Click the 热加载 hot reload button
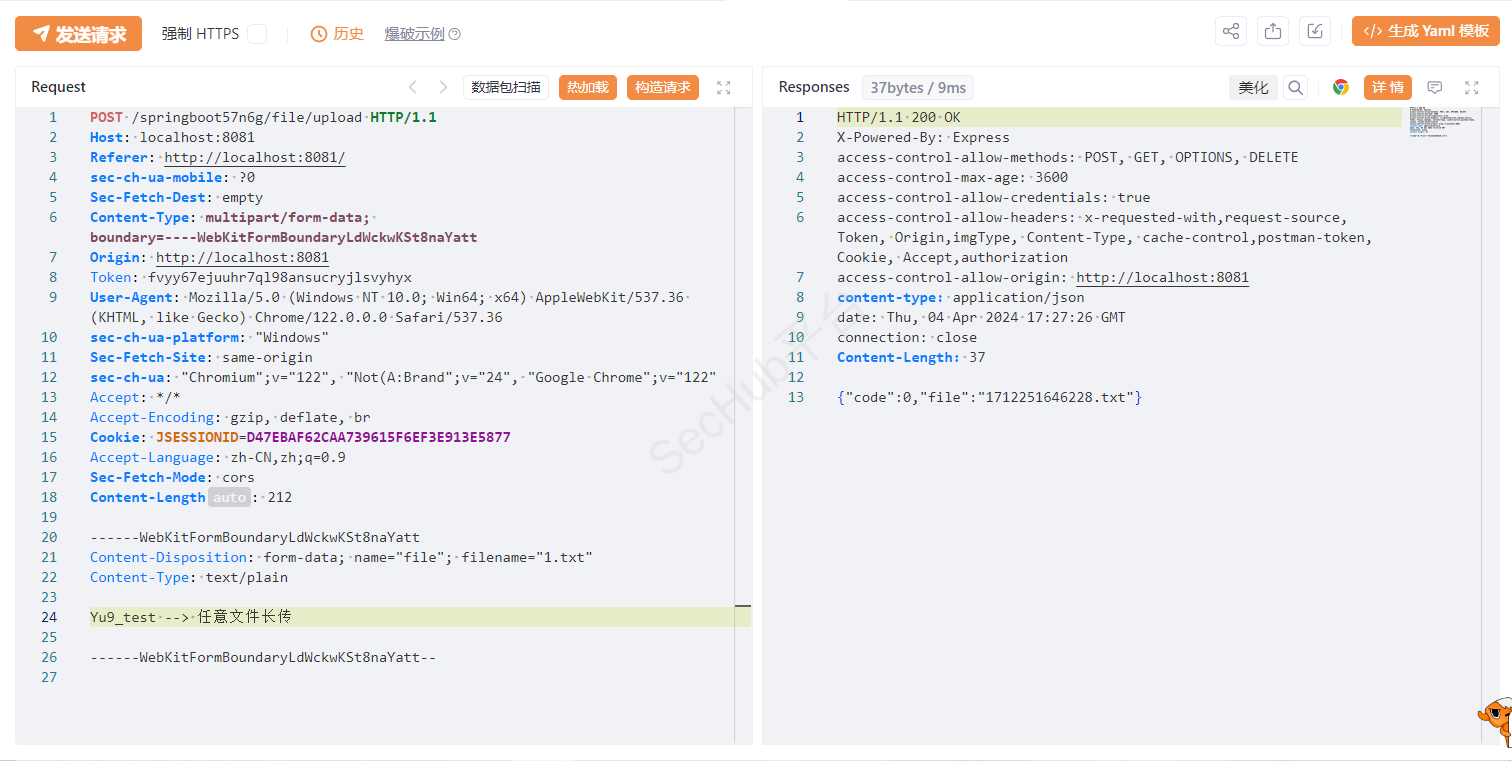Viewport: 1512px width, 761px height. pyautogui.click(x=588, y=88)
